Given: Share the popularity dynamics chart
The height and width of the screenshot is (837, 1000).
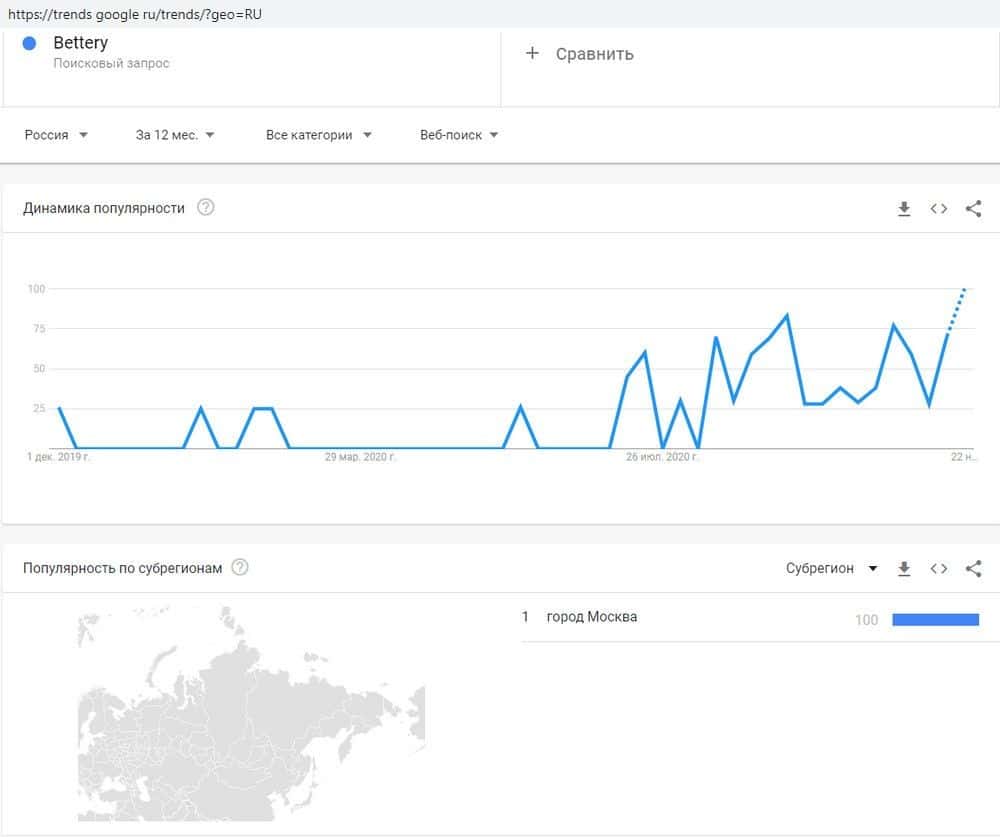Looking at the screenshot, I should tap(973, 209).
